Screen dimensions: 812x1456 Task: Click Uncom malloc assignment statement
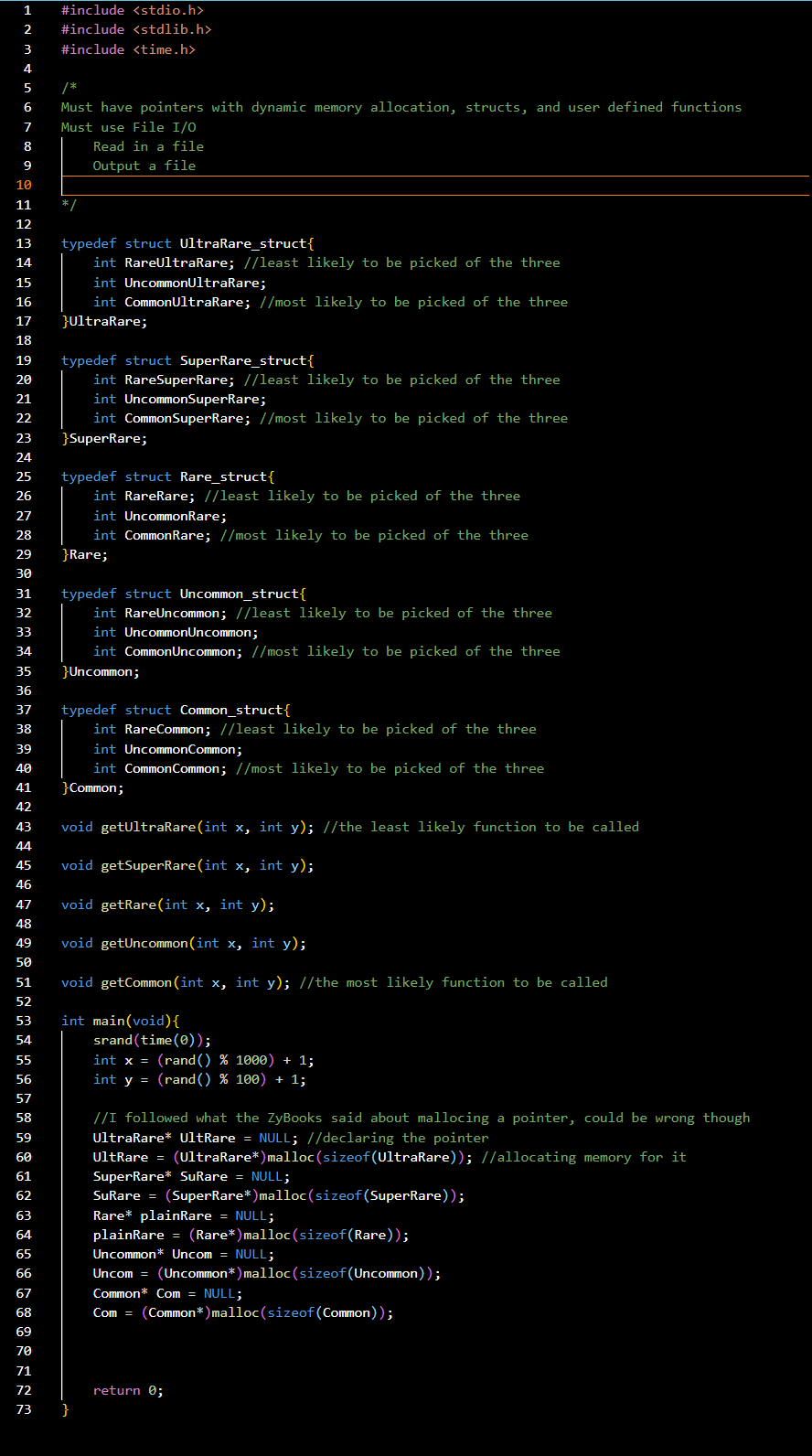coord(267,1273)
